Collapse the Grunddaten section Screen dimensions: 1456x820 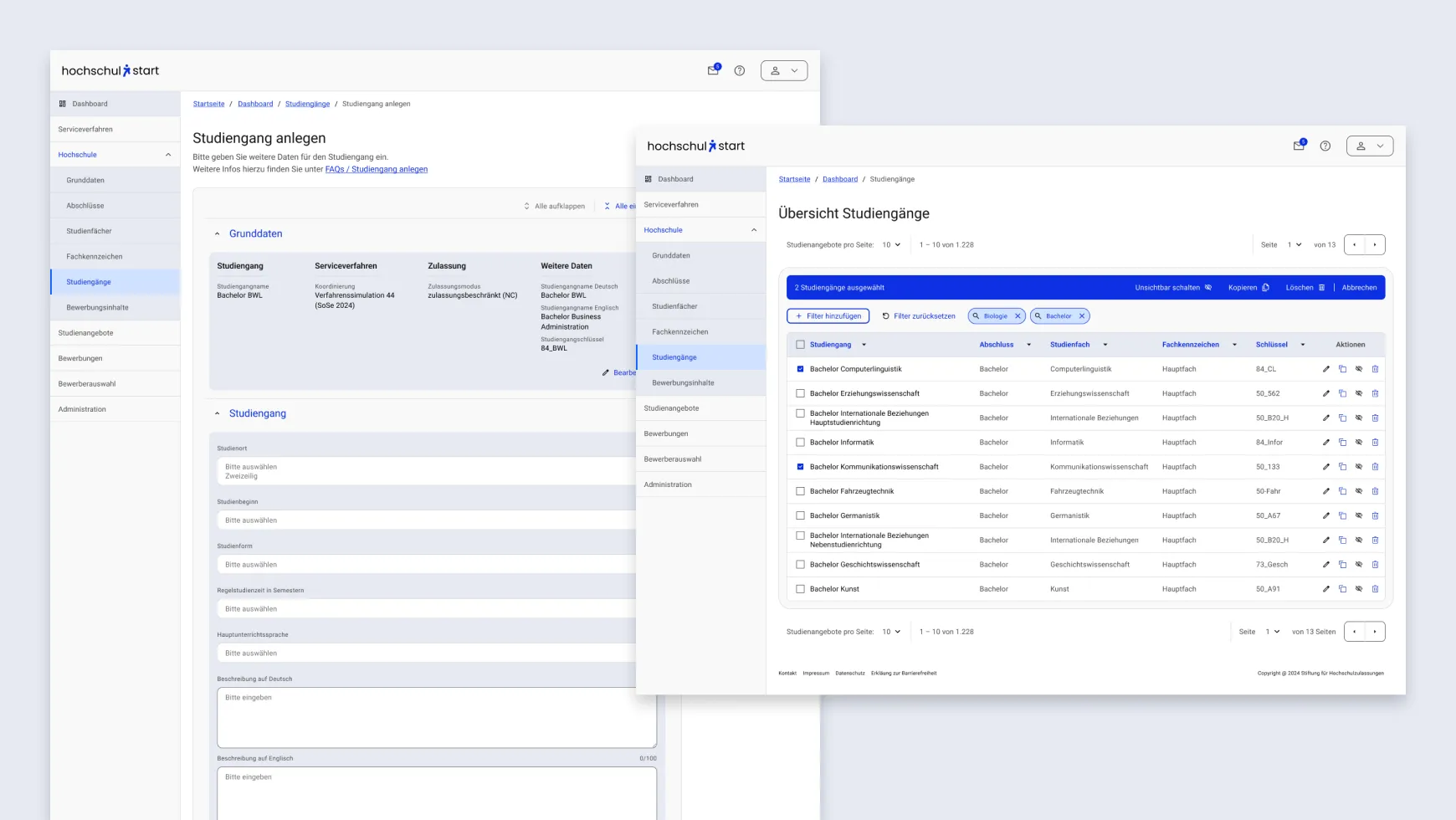tap(218, 234)
